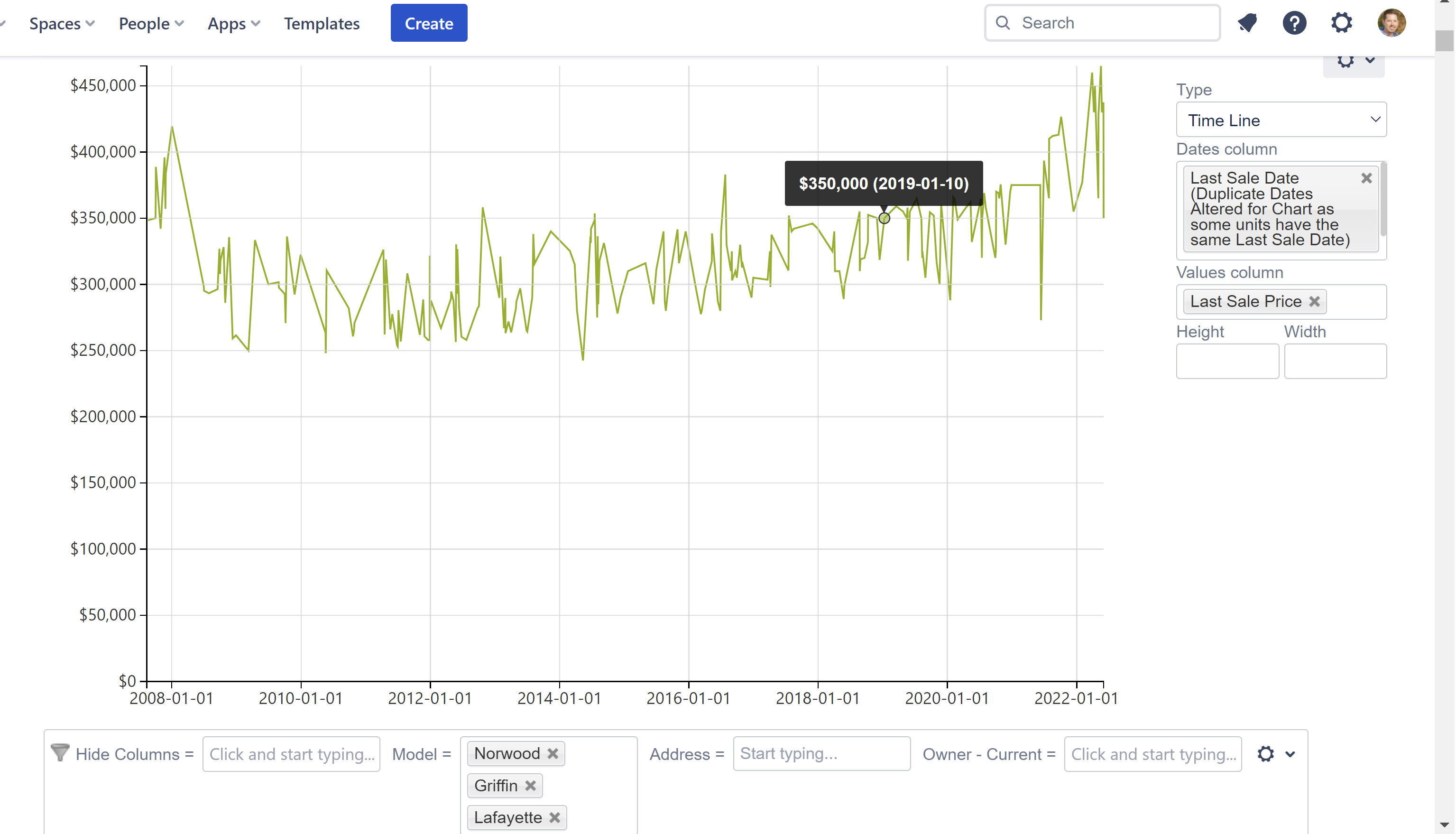Open the filter settings gear near Owner field
Screen dimensions: 1456x834
(1266, 753)
